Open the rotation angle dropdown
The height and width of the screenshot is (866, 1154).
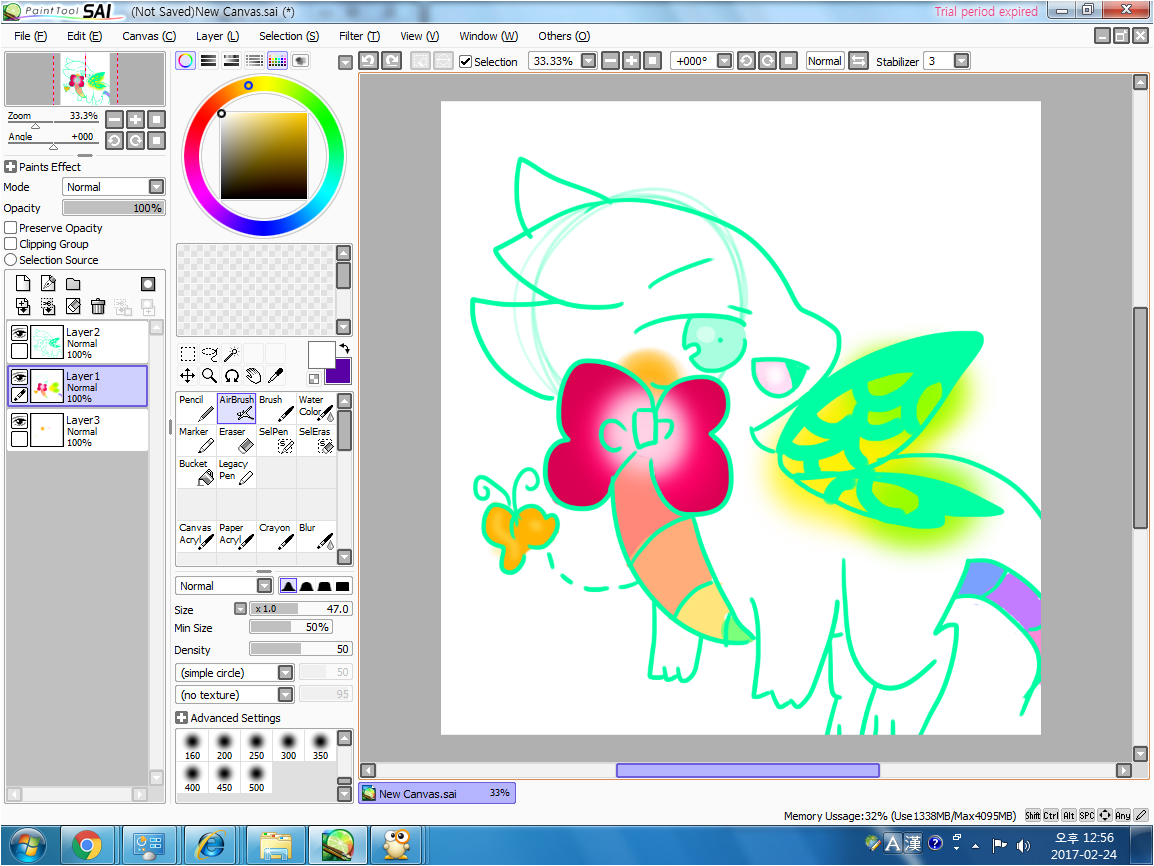724,61
